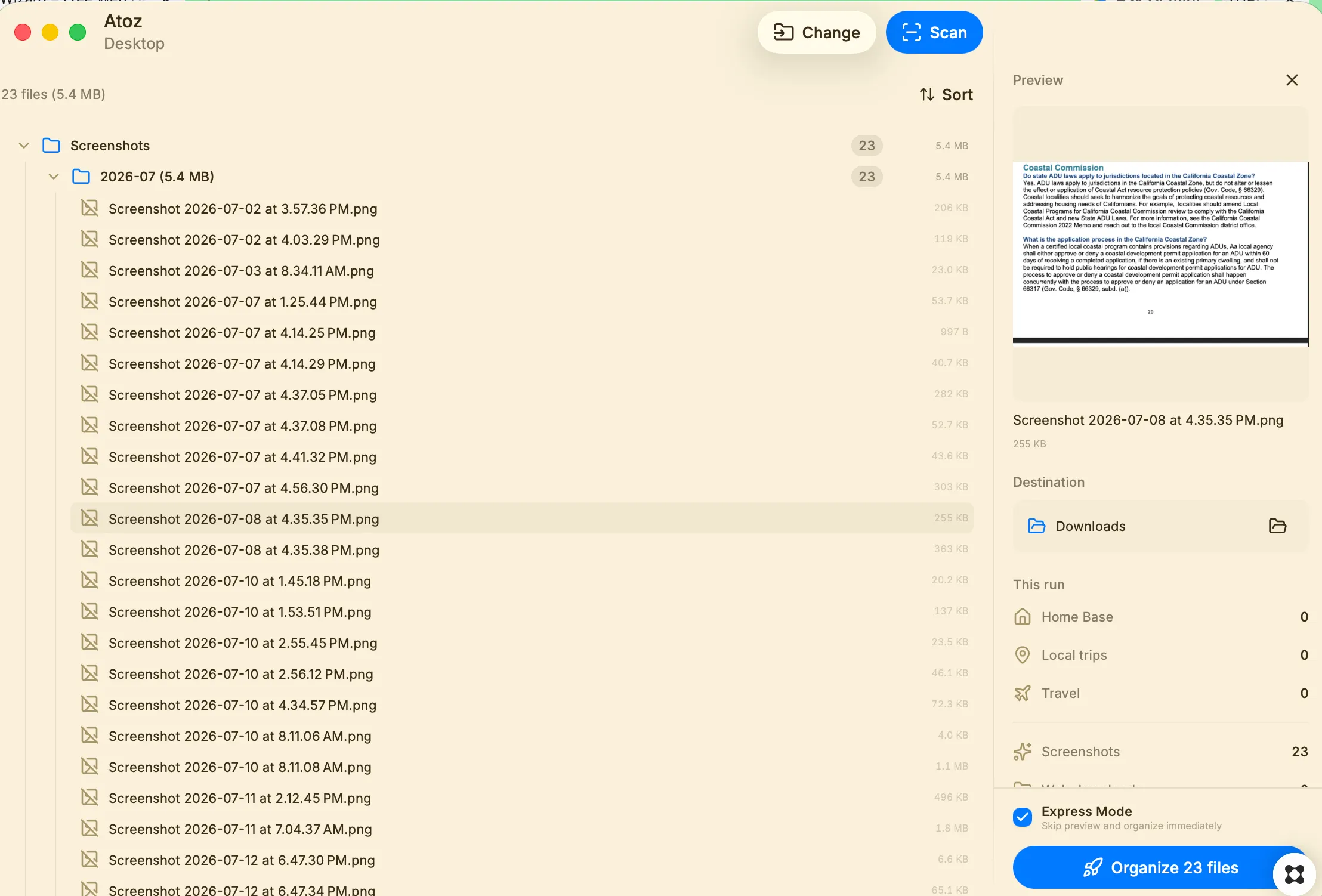1322x896 pixels.
Task: Collapse the Screenshots folder chevron
Action: [x=24, y=146]
